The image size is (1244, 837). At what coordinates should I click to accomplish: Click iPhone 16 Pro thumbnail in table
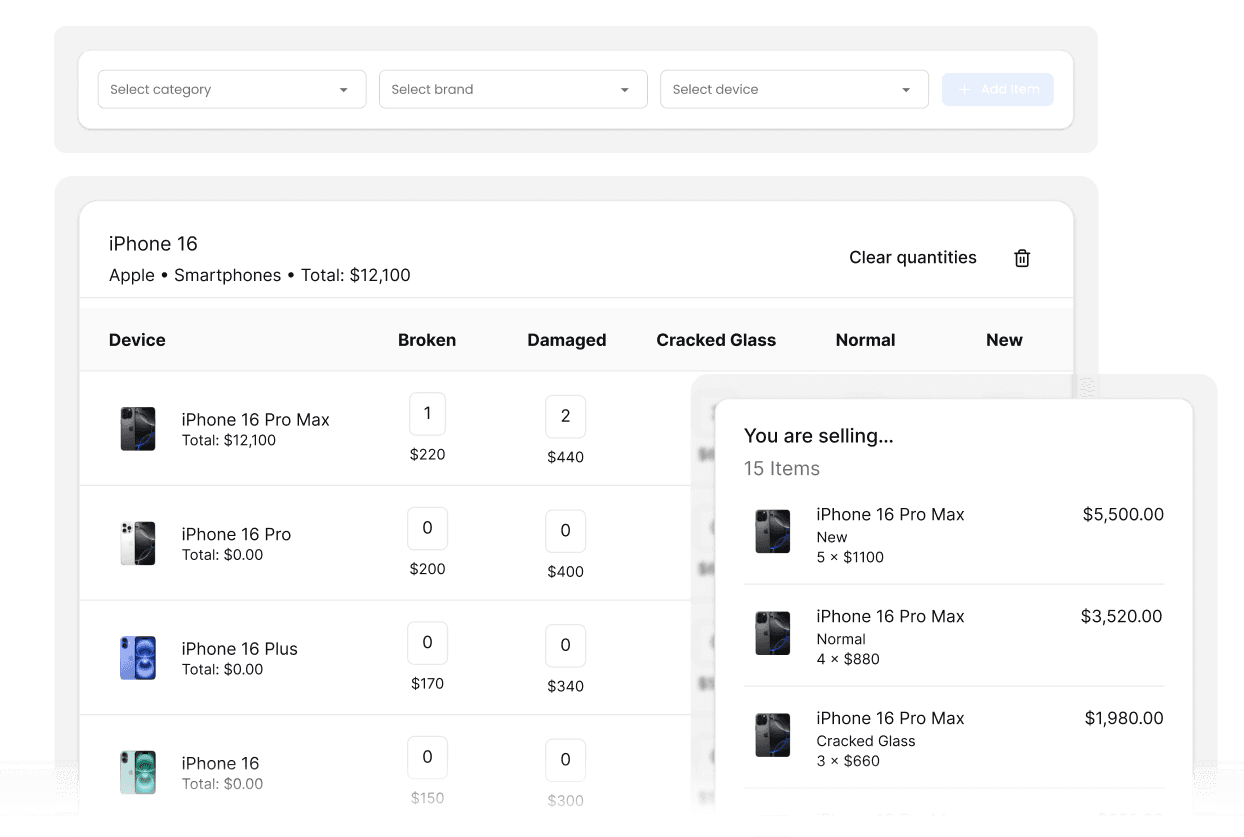point(138,543)
